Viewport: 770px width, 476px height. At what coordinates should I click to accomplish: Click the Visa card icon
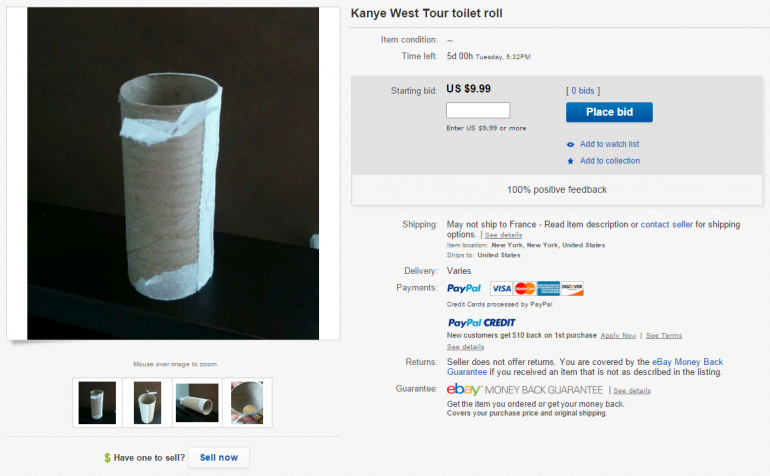501,289
